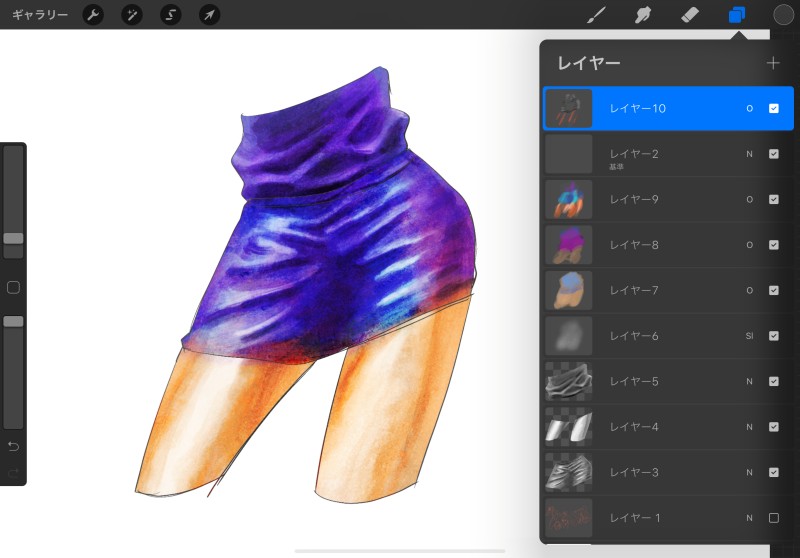Show レイヤー1 using its empty checkbox

[x=773, y=518]
